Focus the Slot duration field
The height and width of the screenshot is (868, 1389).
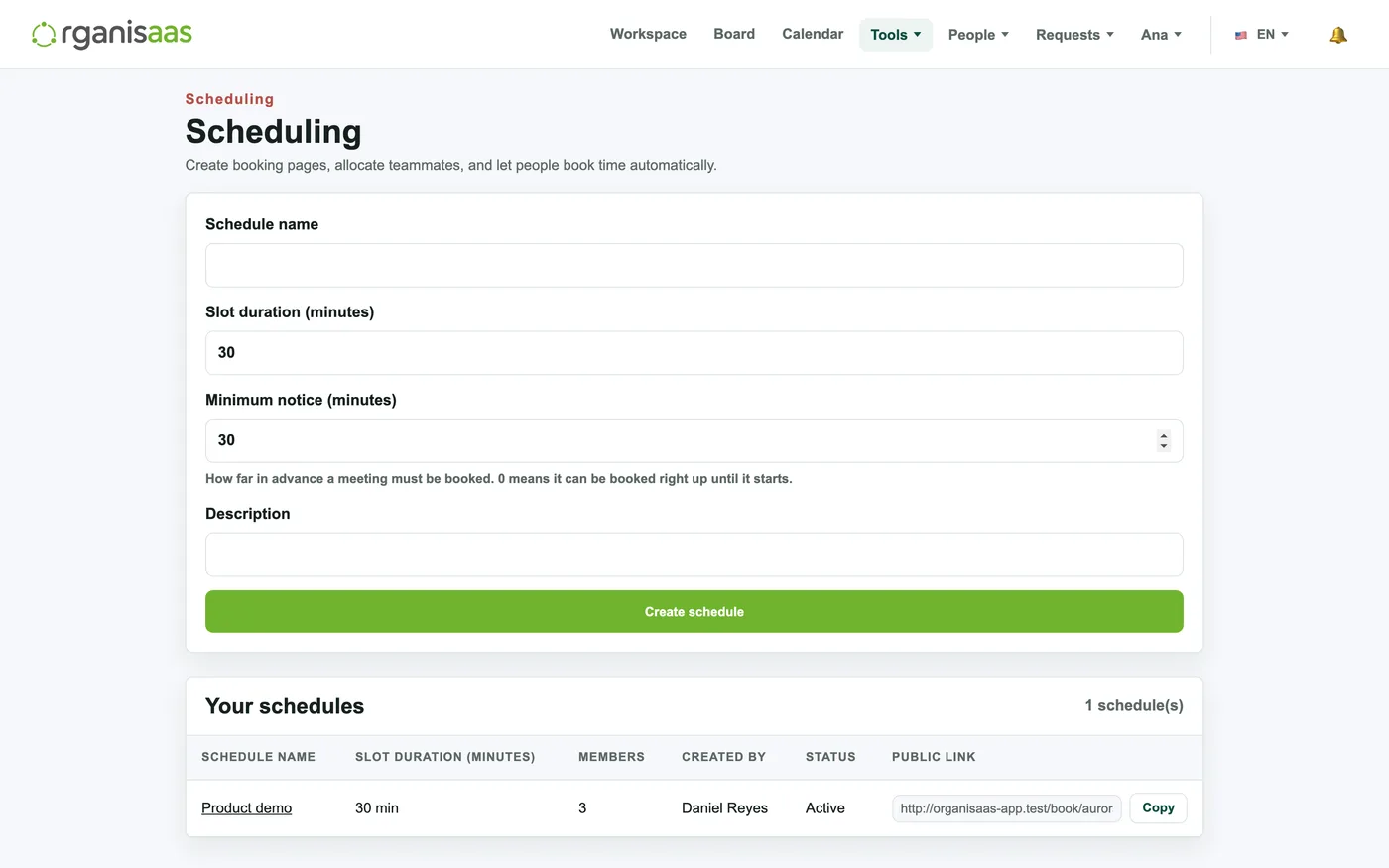tap(694, 353)
